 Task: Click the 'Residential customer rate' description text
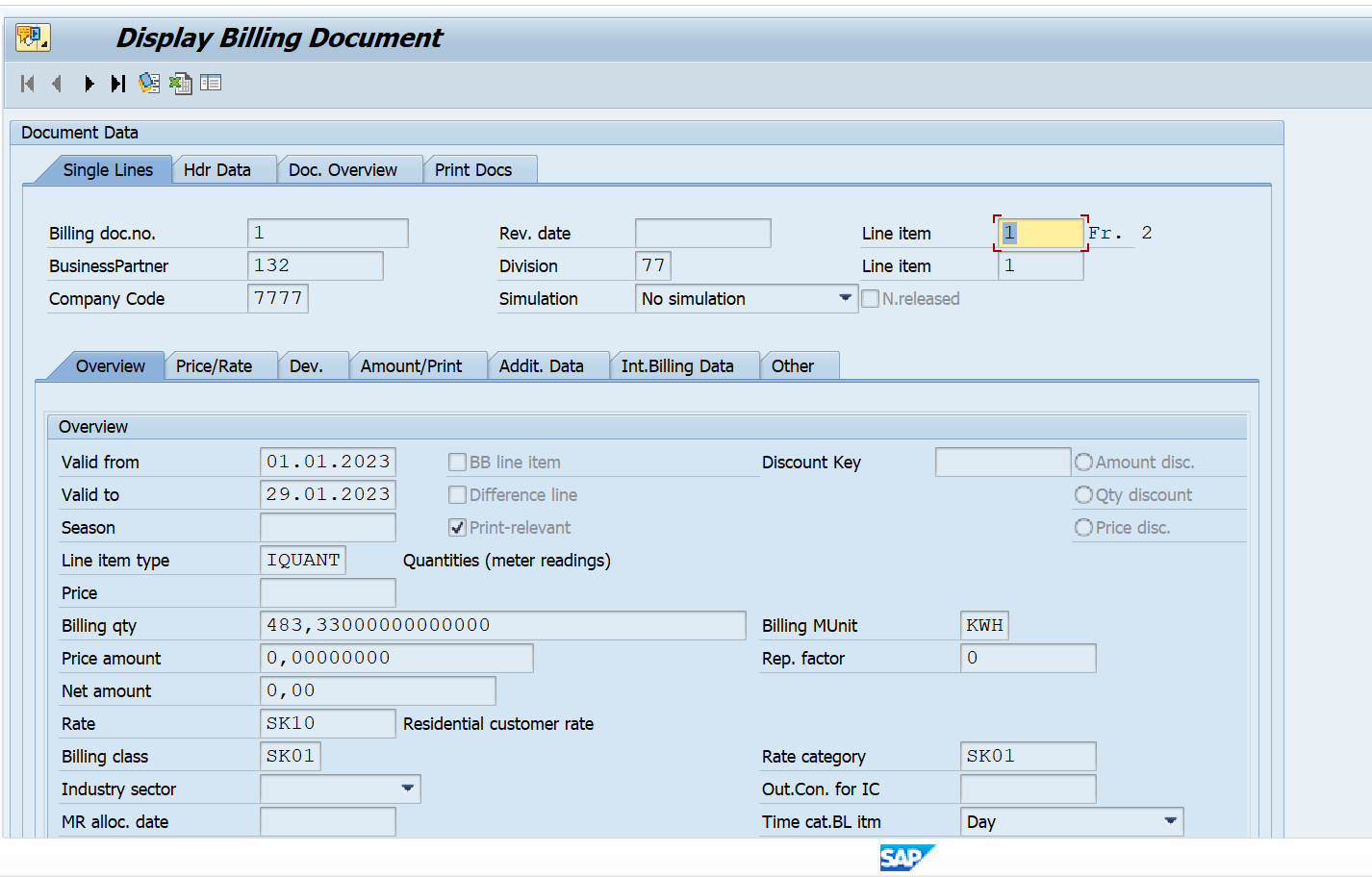498,724
